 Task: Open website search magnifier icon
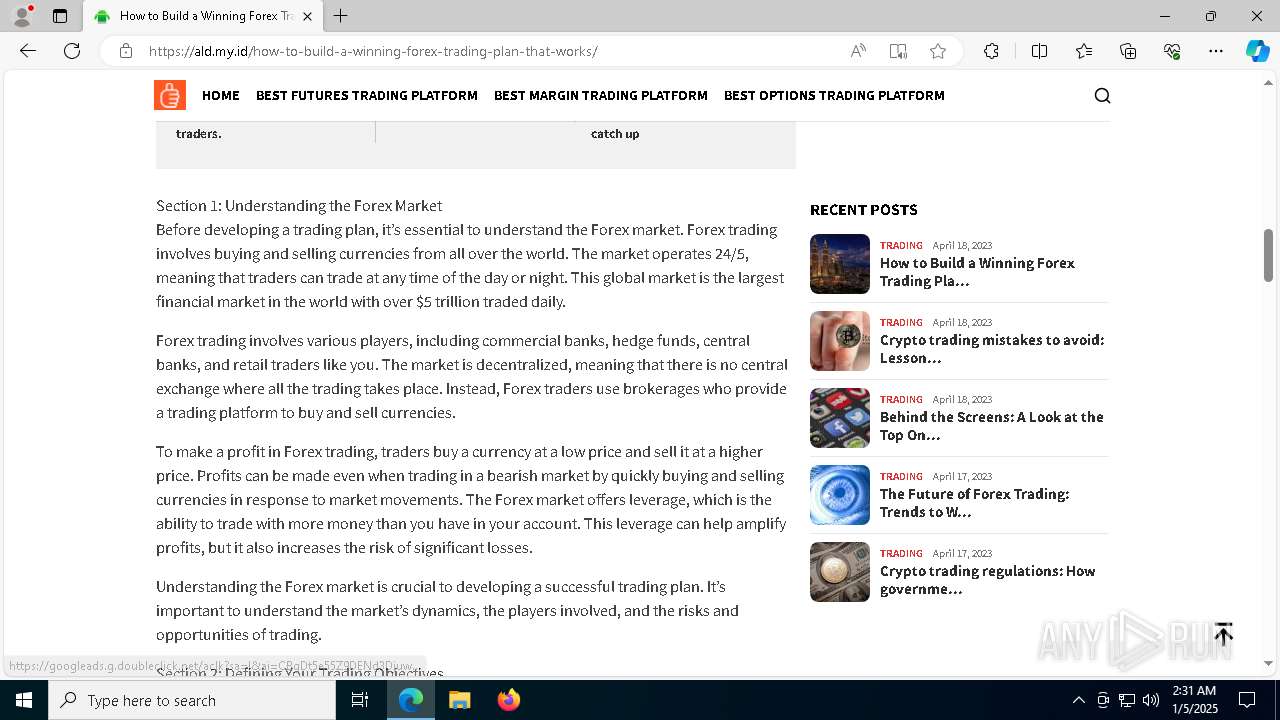[x=1102, y=95]
